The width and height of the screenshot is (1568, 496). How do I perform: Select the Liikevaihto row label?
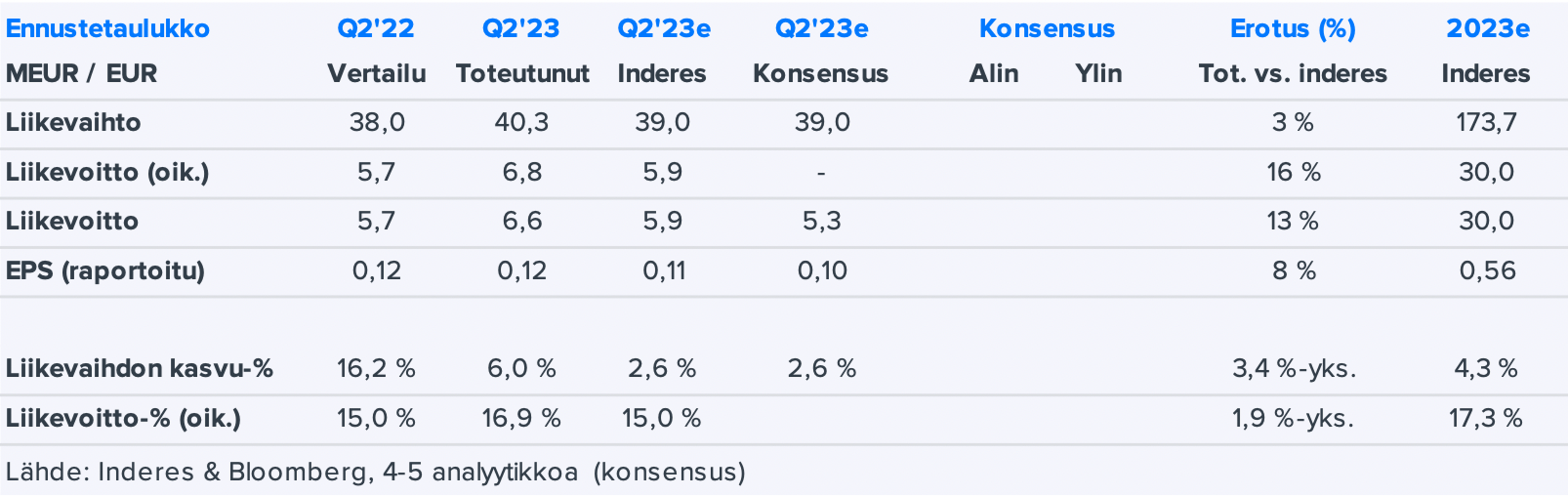73,123
